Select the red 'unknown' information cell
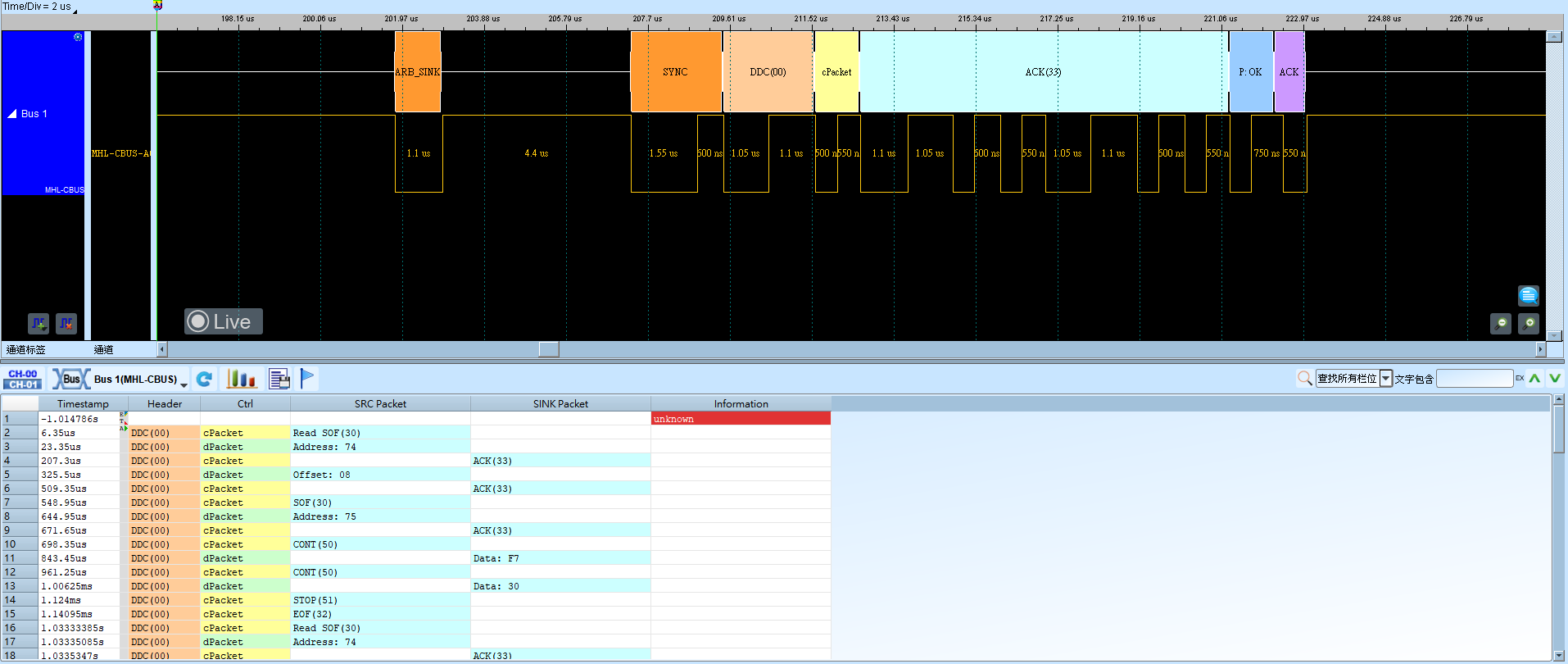 point(741,419)
